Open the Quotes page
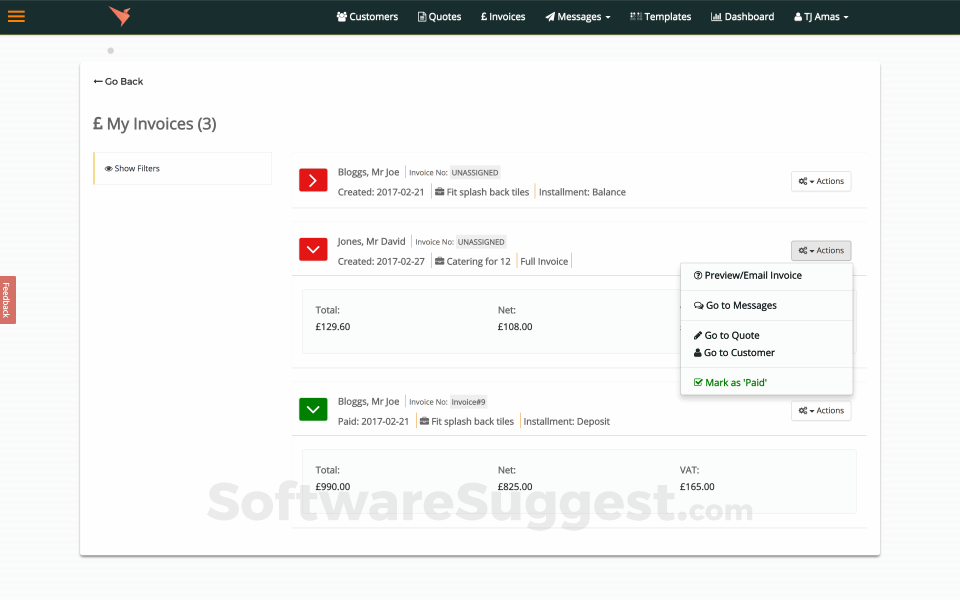The image size is (960, 600). click(439, 17)
